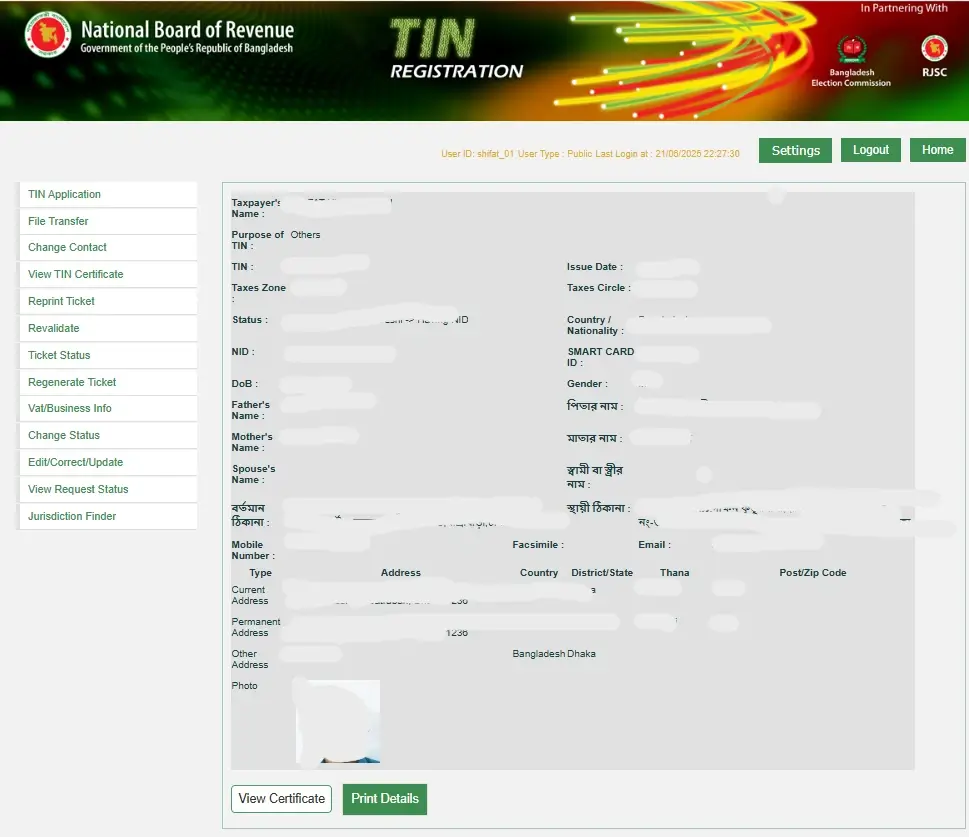The height and width of the screenshot is (837, 969).
Task: Open the Ticket Status menu item
Action: pyautogui.click(x=60, y=355)
